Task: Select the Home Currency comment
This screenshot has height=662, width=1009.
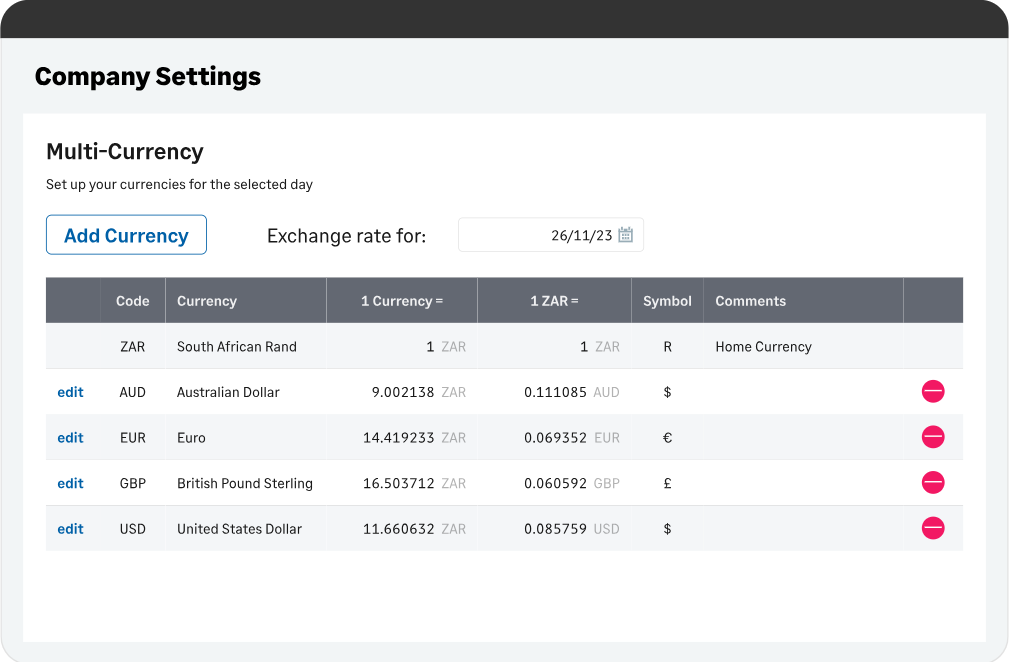Action: coord(763,347)
